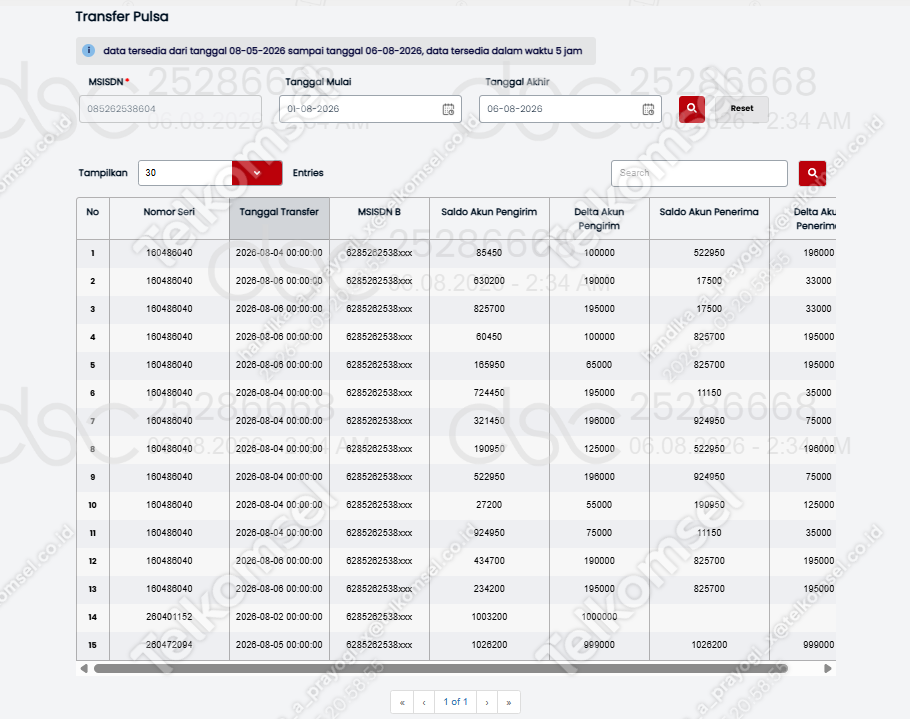Go to previous page of results
The height and width of the screenshot is (719, 910).
tap(424, 702)
